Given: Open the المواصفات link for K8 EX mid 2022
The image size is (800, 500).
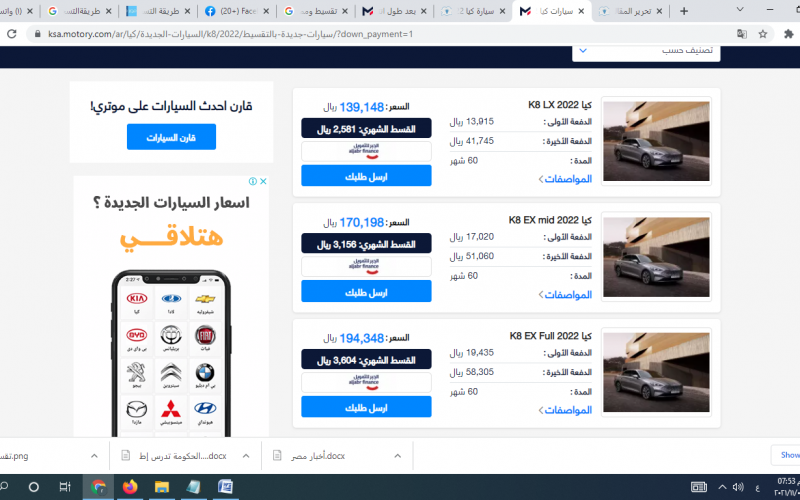Looking at the screenshot, I should pyautogui.click(x=565, y=294).
